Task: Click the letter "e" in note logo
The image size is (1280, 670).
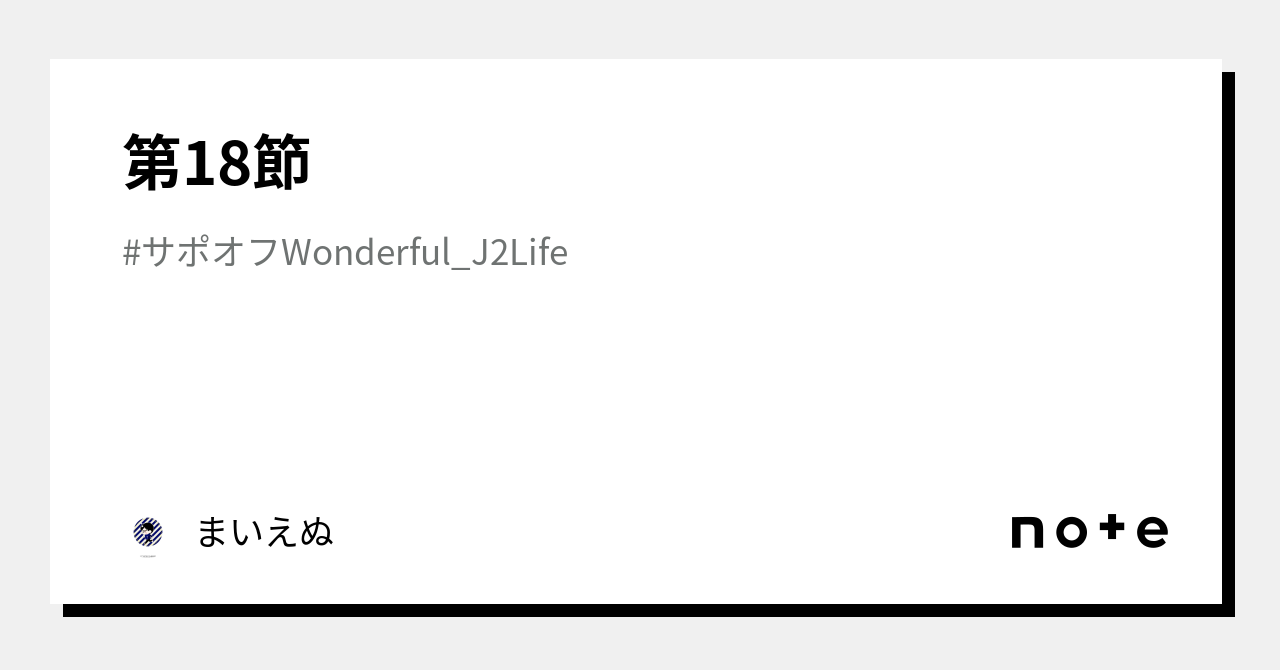Action: (1152, 532)
